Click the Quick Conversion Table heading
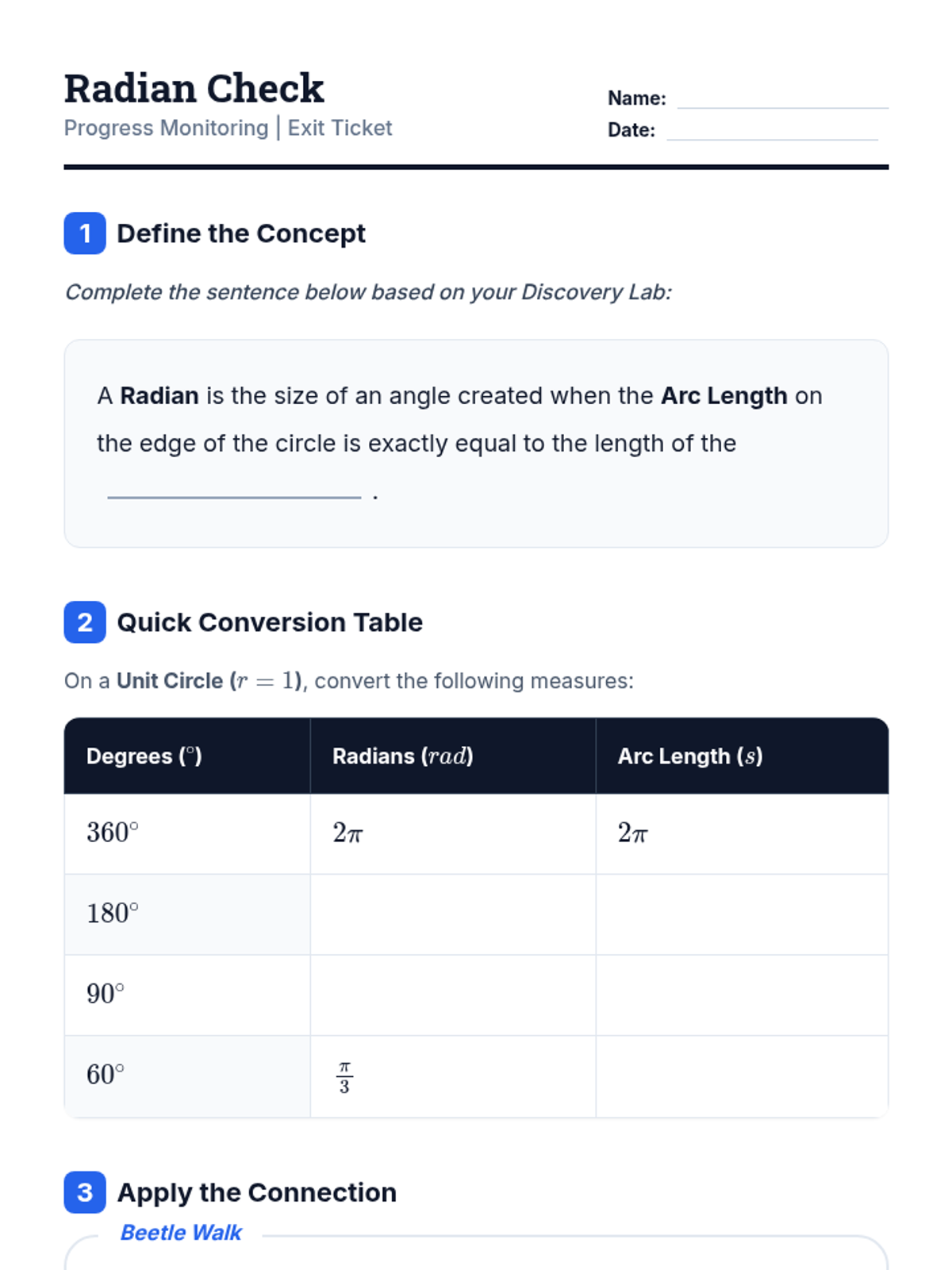Screen dimensions: 952x1270 coord(270,622)
